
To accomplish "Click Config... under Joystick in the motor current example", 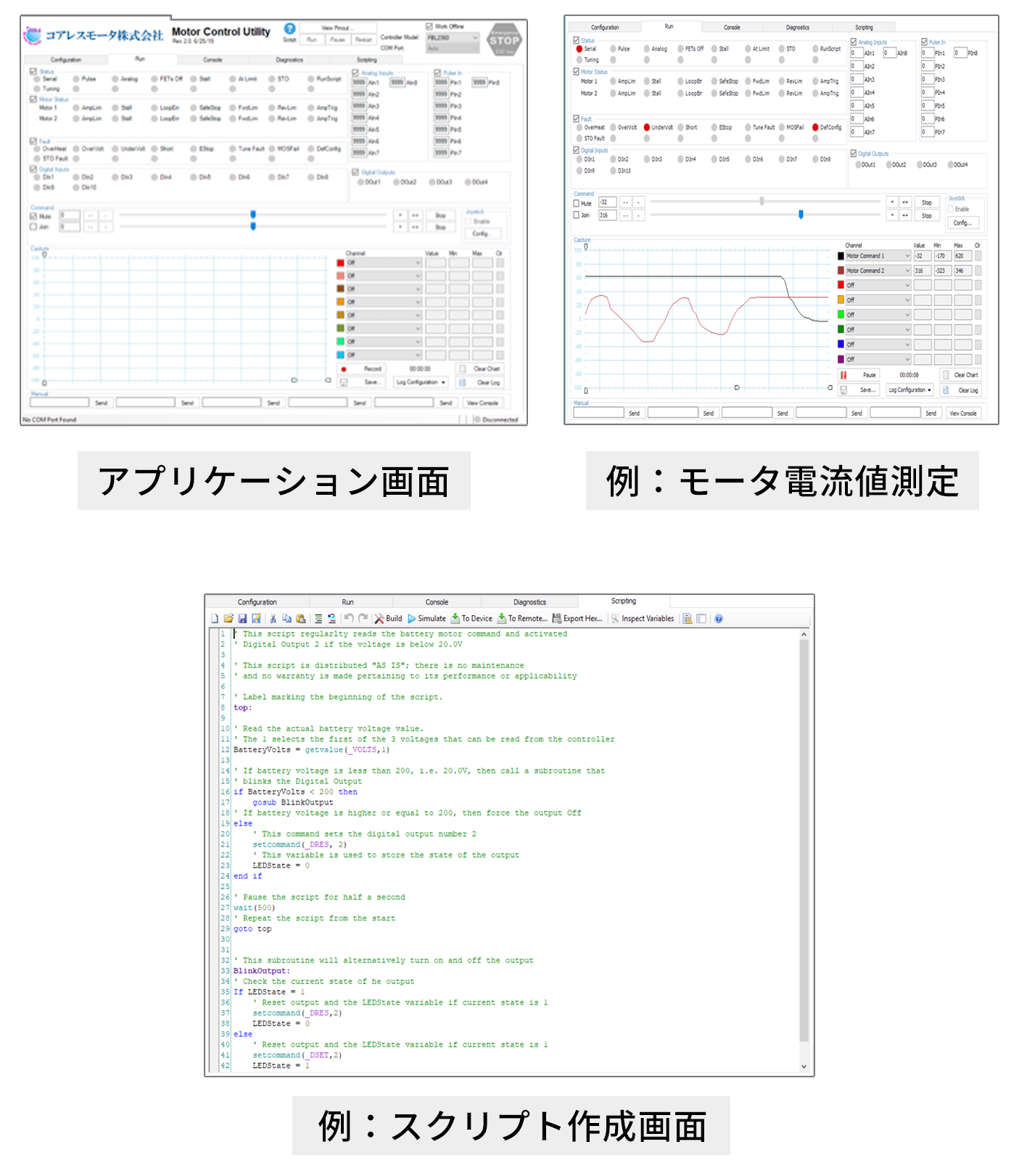I will [963, 223].
